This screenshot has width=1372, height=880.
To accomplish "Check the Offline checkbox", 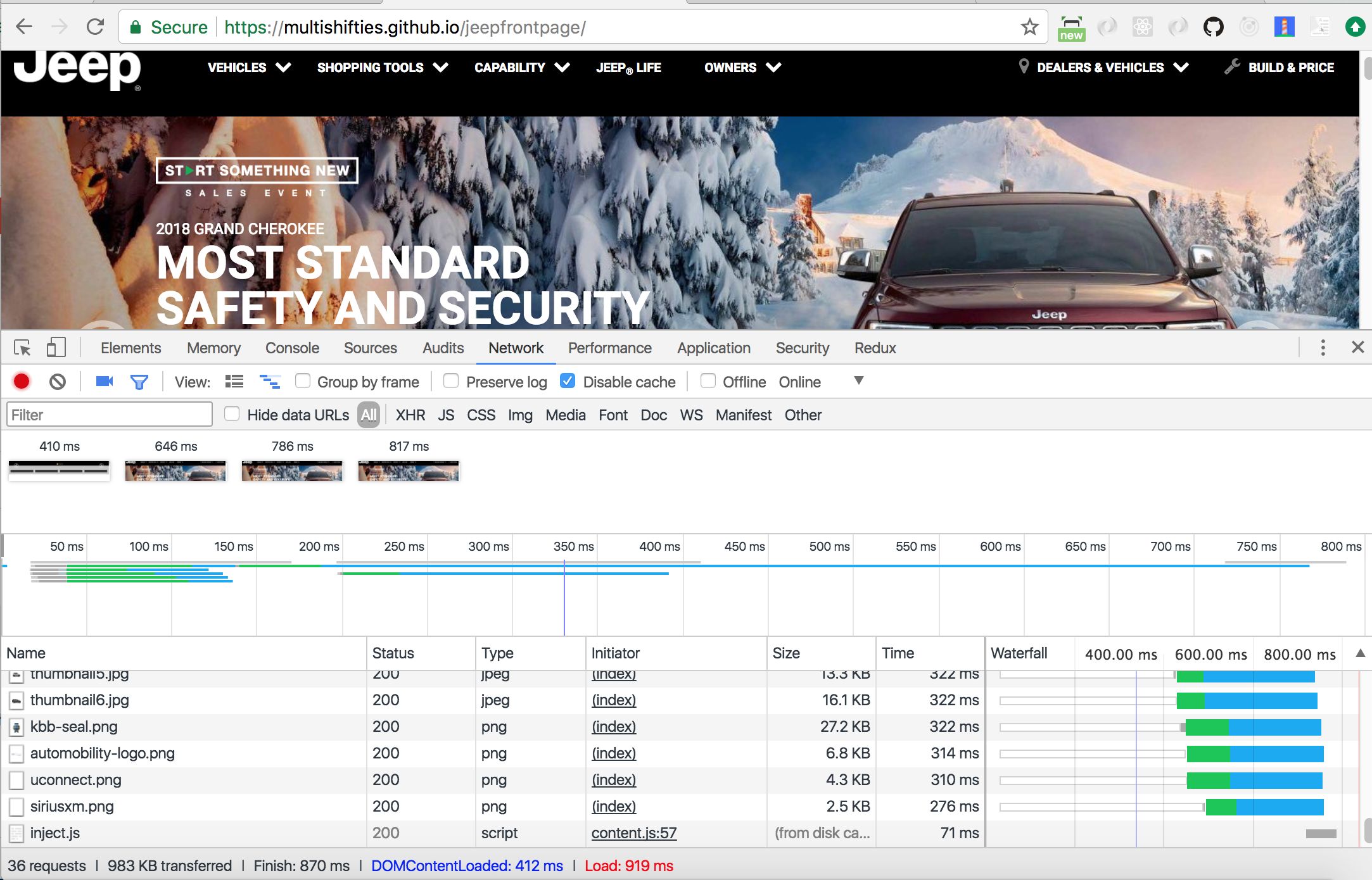I will click(708, 380).
